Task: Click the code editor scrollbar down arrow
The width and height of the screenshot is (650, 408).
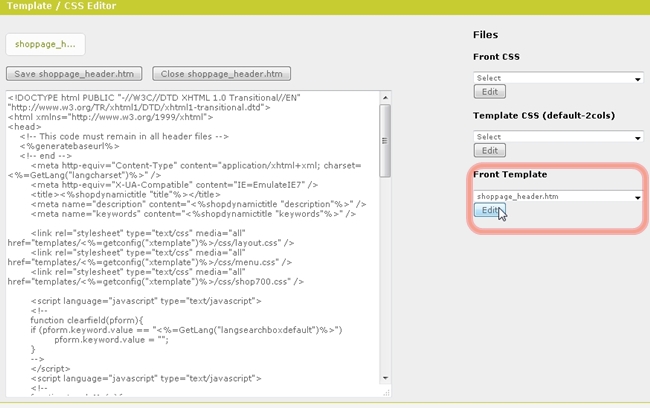Action: click(385, 378)
